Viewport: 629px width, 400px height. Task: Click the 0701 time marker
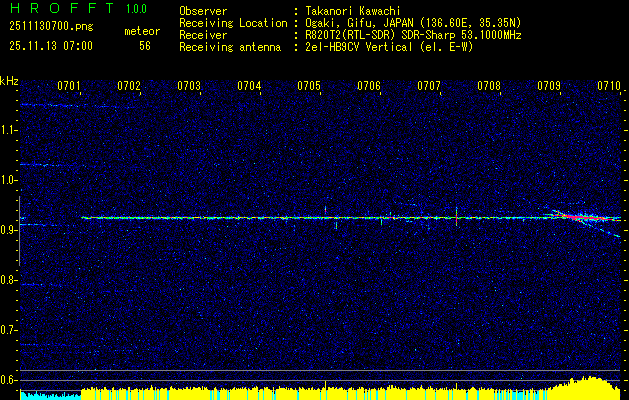(69, 87)
